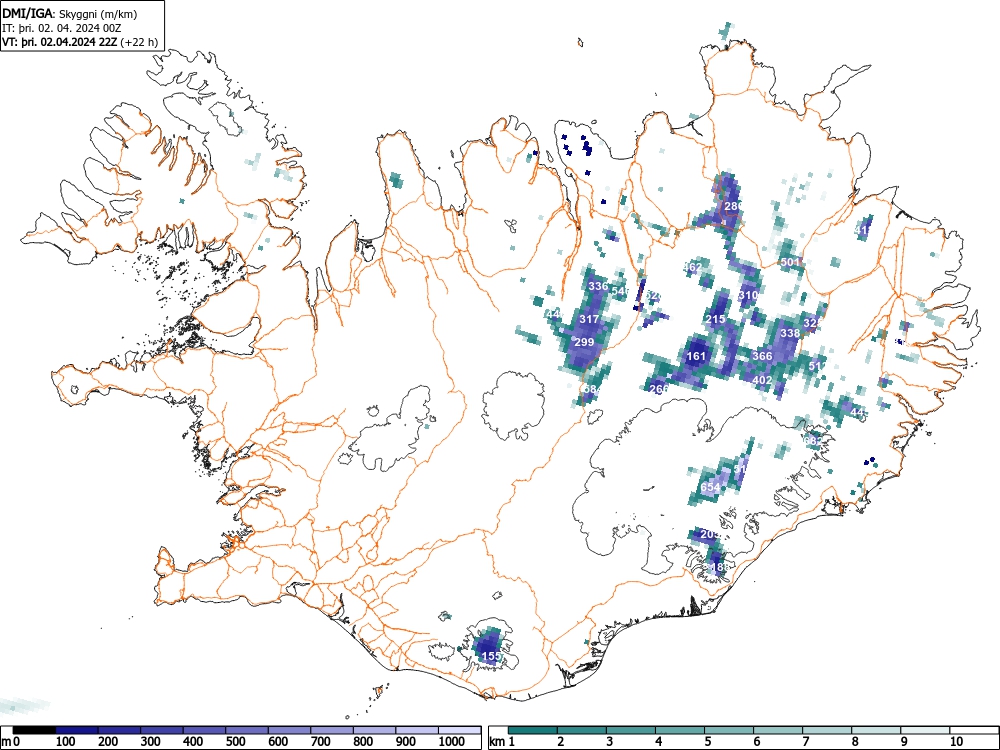1000x750 pixels.
Task: Select the visibility value 299 on map
Action: click(584, 342)
